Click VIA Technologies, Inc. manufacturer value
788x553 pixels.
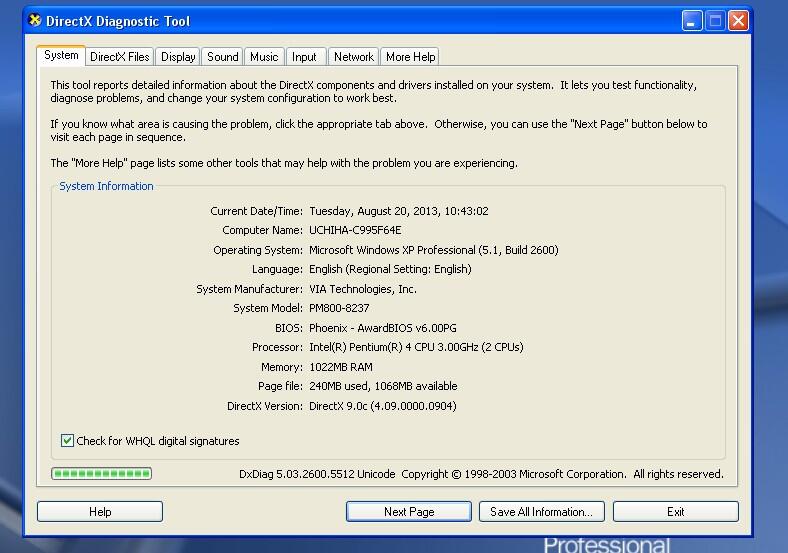click(x=363, y=289)
